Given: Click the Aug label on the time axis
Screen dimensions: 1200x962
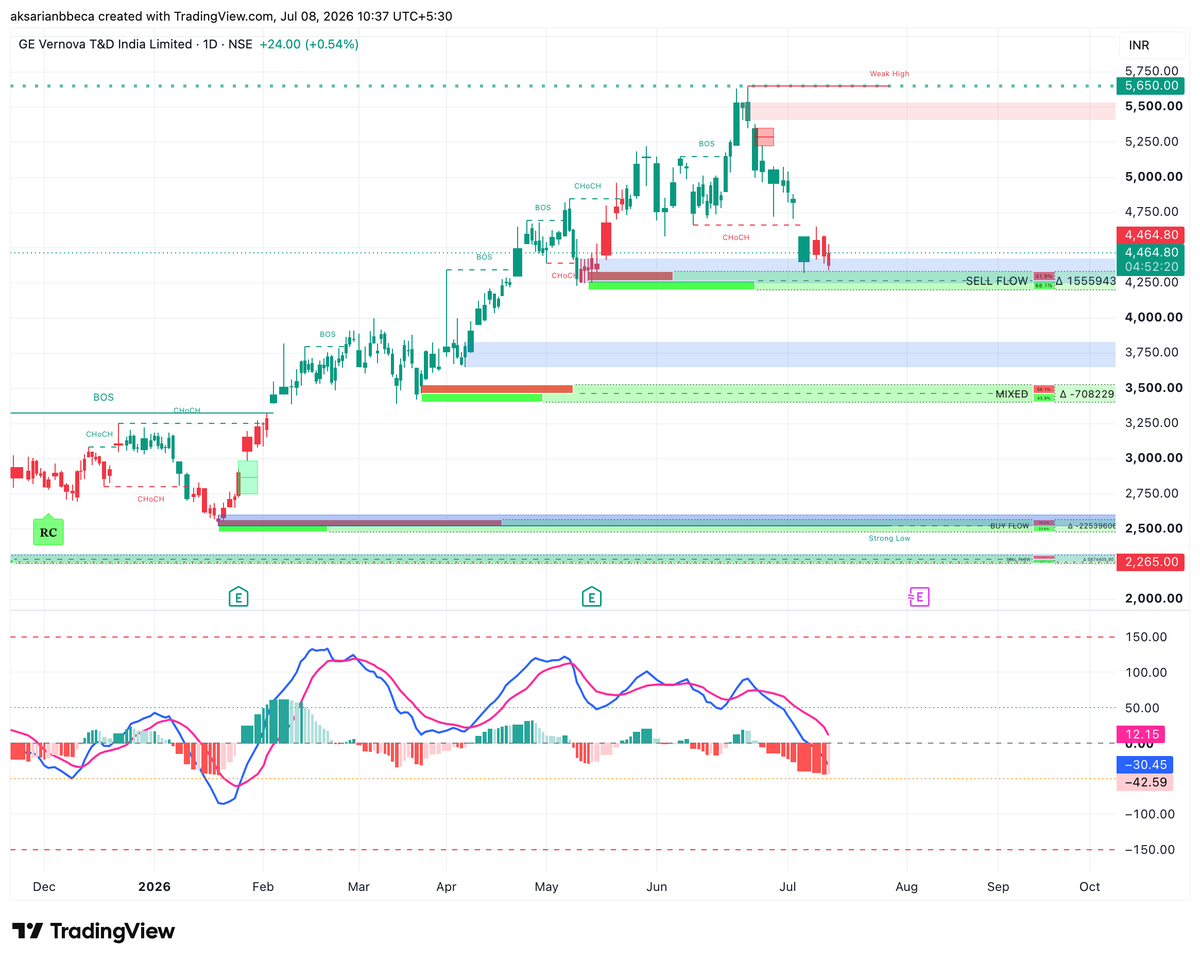Looking at the screenshot, I should click(x=907, y=887).
